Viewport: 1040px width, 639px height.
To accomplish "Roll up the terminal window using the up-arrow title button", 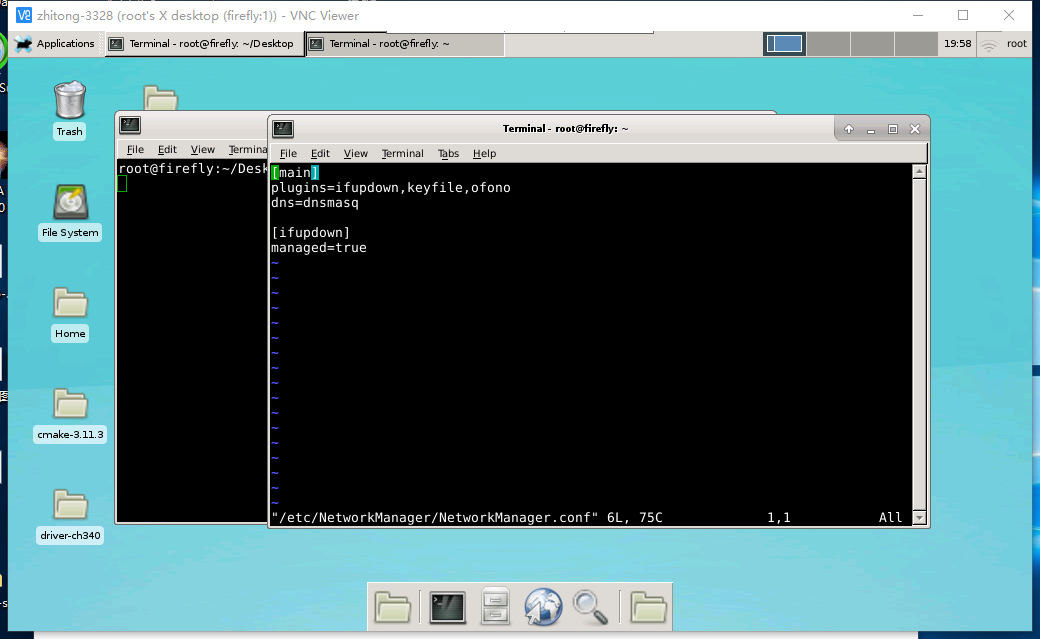I will (849, 129).
